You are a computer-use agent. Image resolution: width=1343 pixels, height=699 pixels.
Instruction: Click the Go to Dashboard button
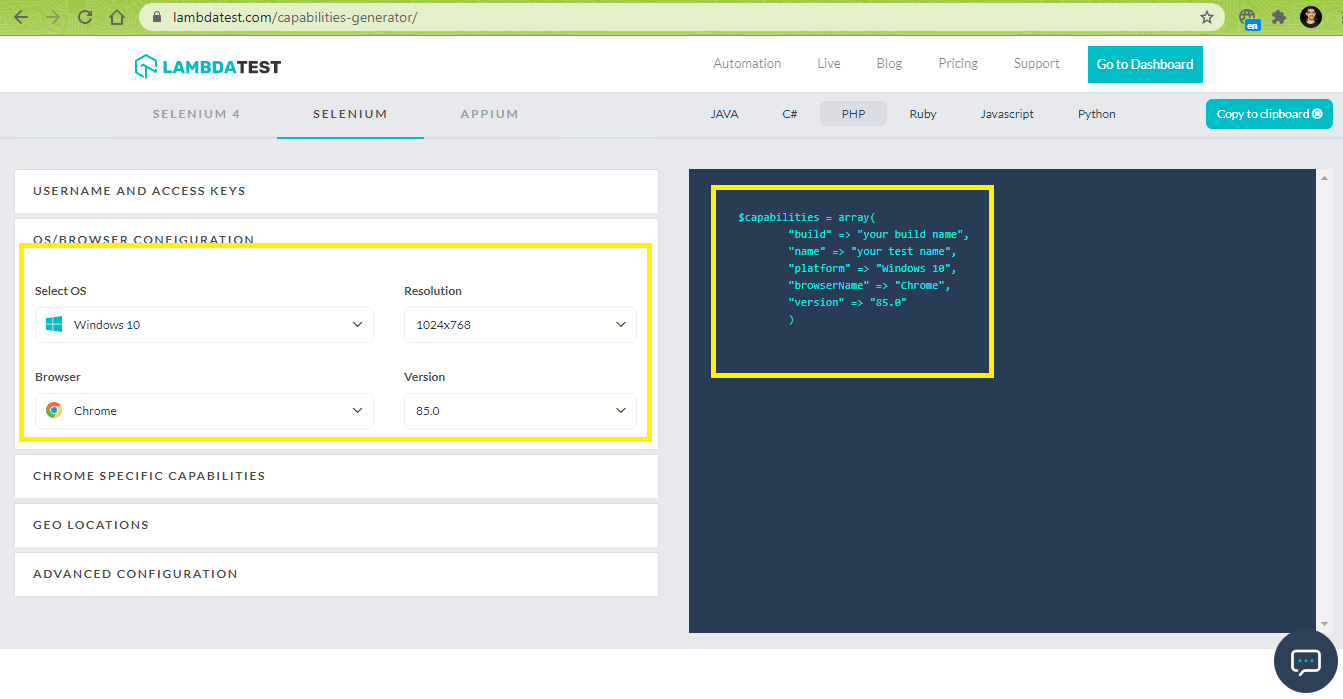tap(1145, 64)
